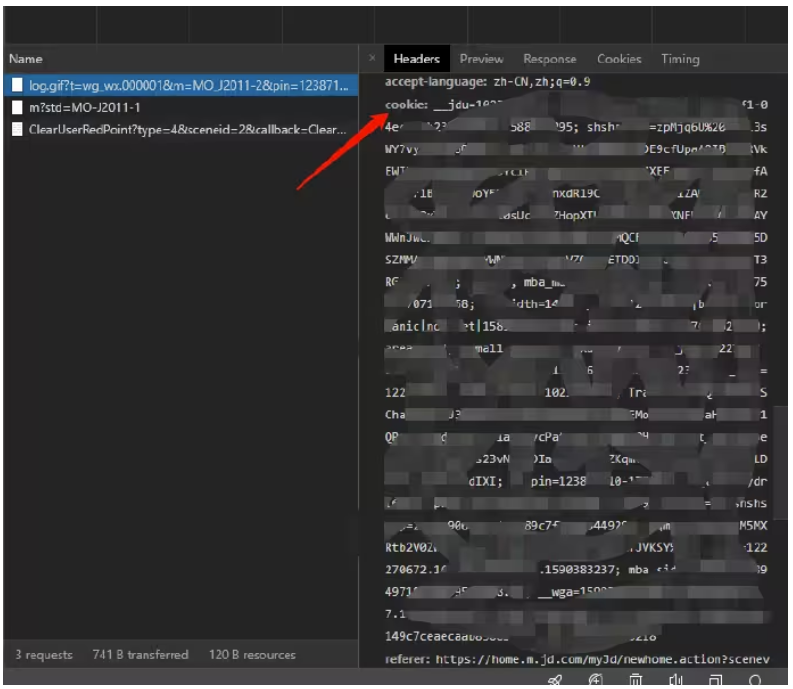
Task: Show the Response tab
Action: click(x=549, y=59)
